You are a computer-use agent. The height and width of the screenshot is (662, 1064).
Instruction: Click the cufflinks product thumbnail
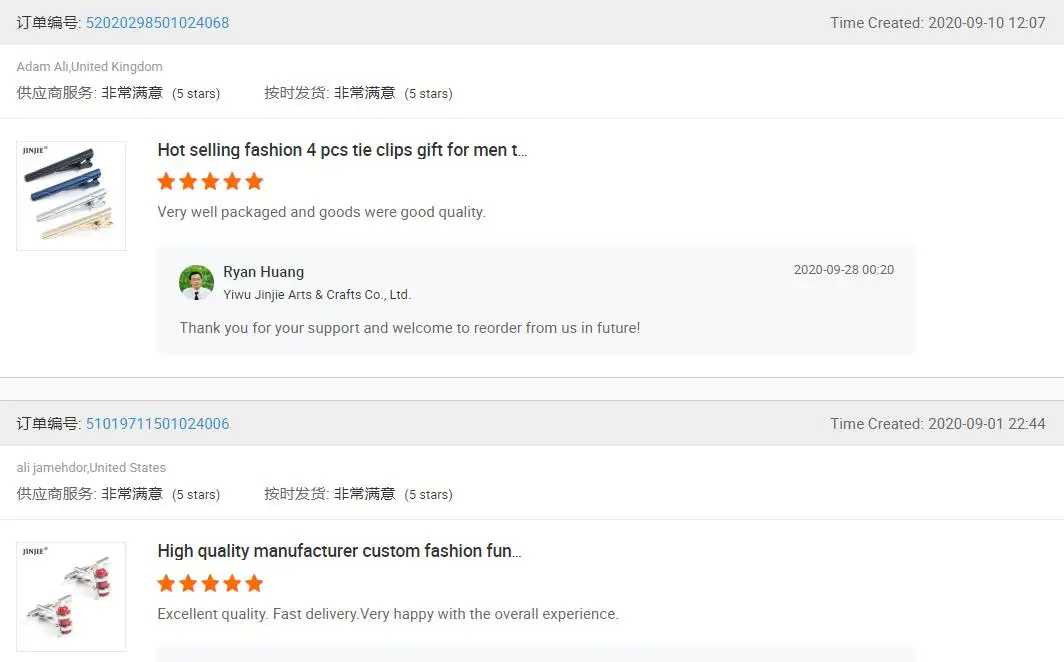coord(71,597)
